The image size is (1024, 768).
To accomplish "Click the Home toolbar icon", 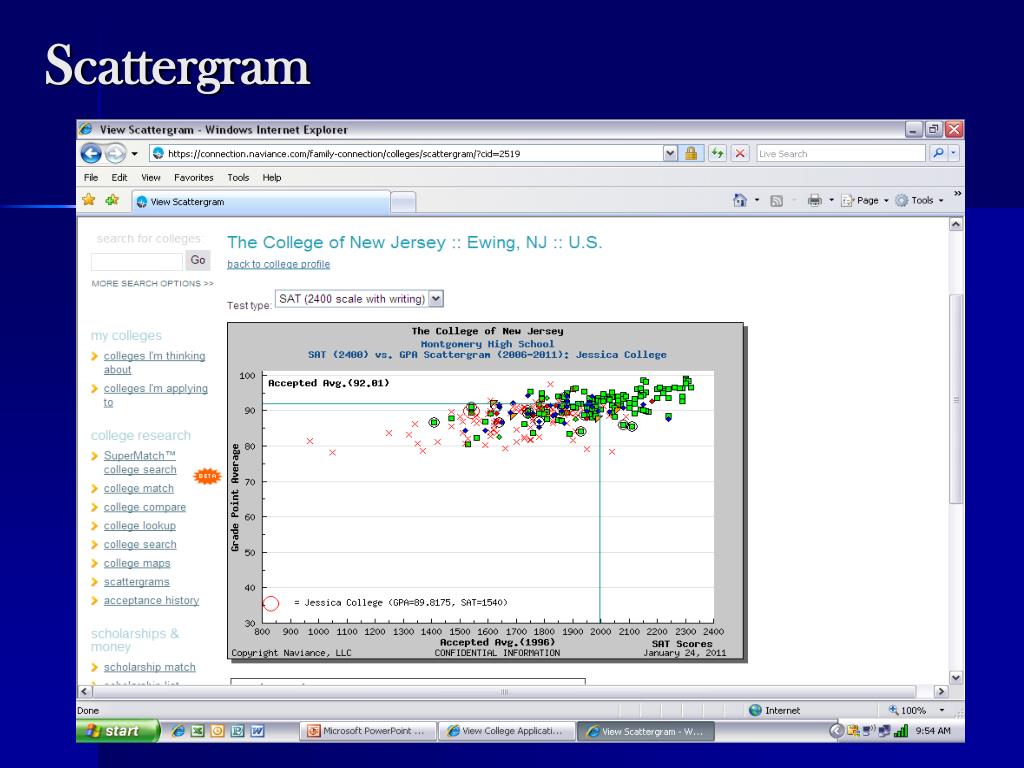I will point(740,200).
